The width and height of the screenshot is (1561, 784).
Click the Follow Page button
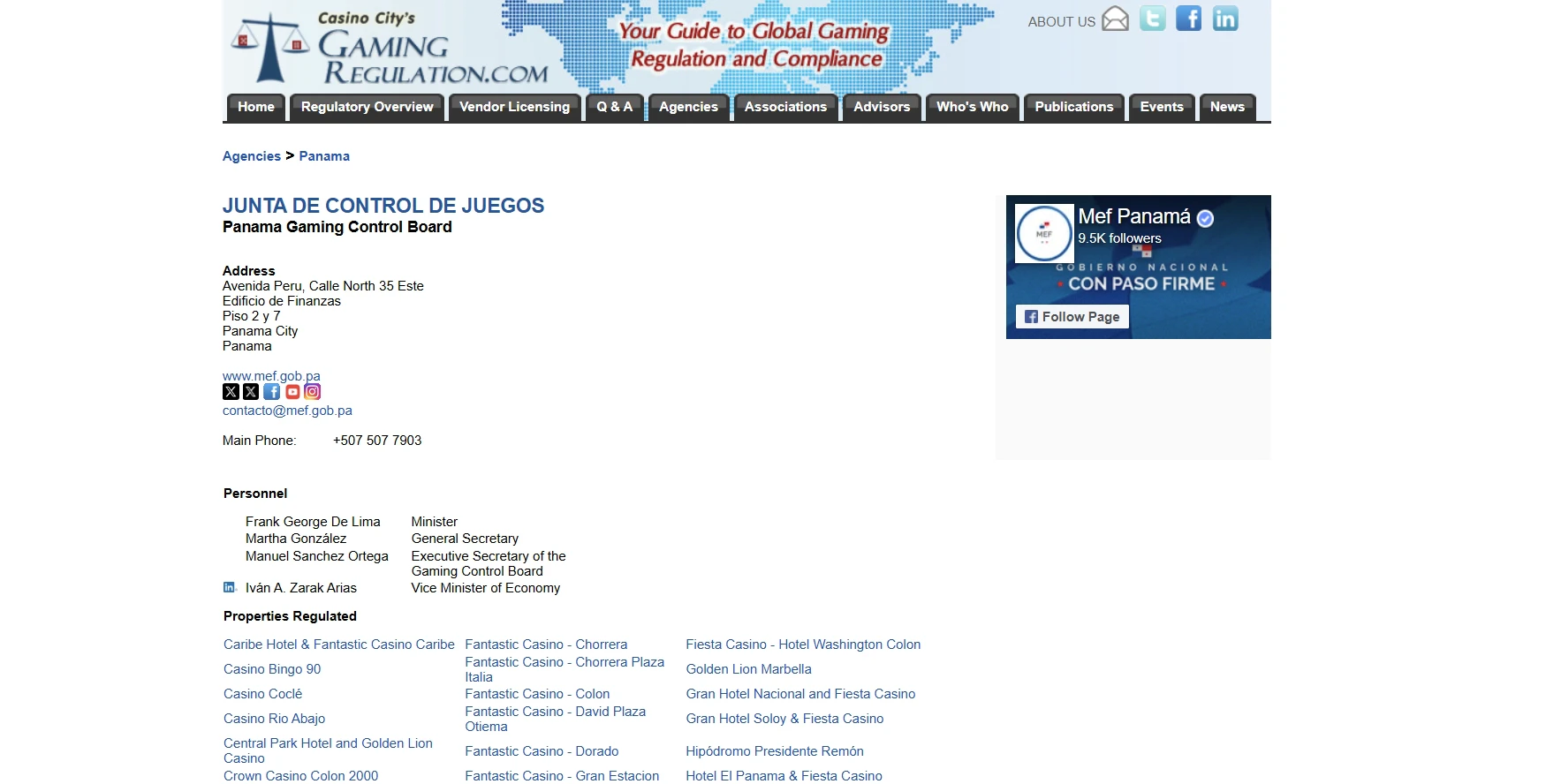[x=1072, y=317]
